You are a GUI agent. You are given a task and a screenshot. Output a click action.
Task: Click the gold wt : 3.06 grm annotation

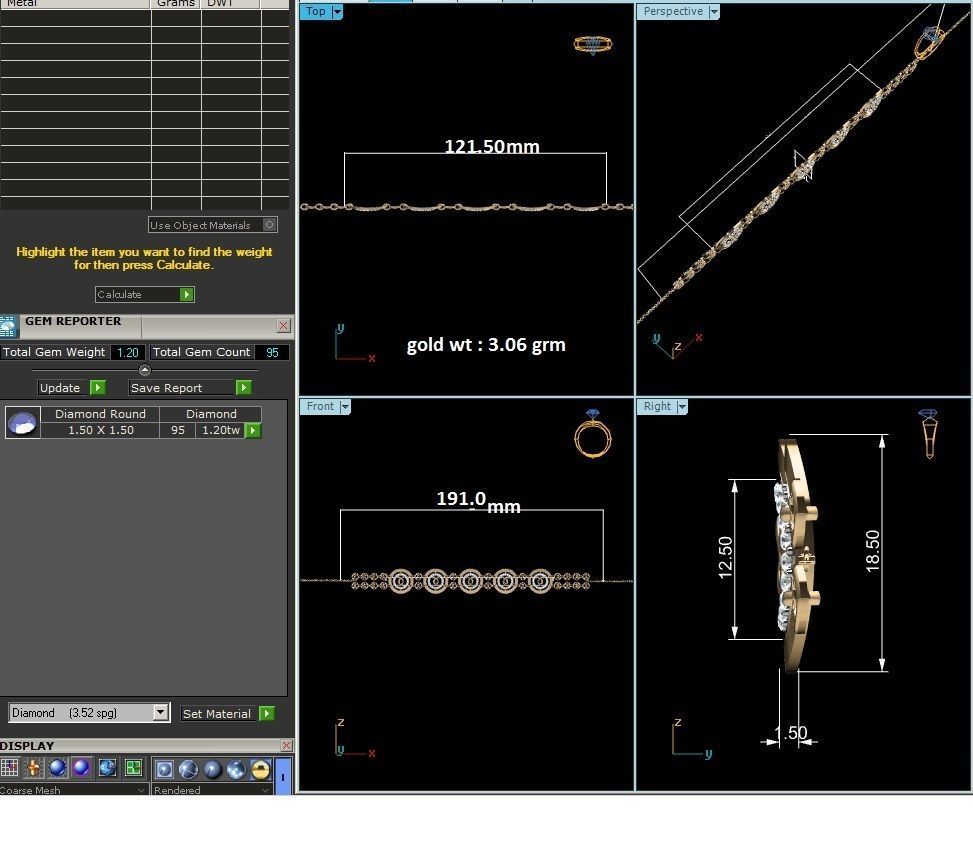[486, 344]
